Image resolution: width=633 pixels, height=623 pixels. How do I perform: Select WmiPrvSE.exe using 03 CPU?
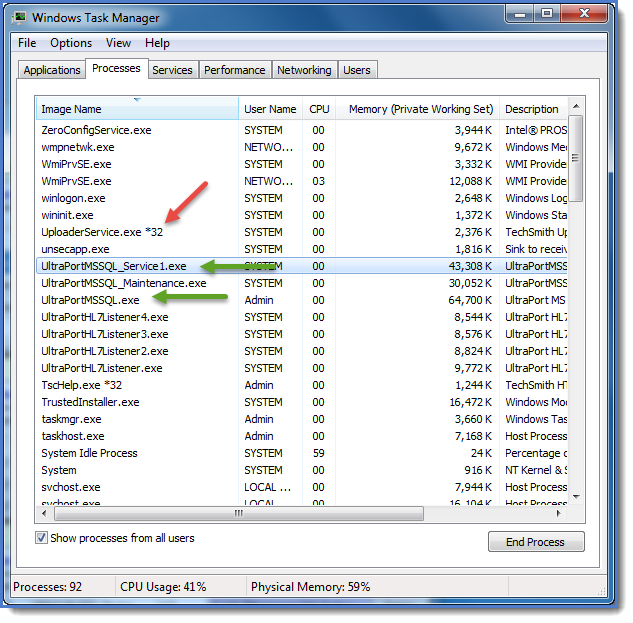click(x=302, y=181)
